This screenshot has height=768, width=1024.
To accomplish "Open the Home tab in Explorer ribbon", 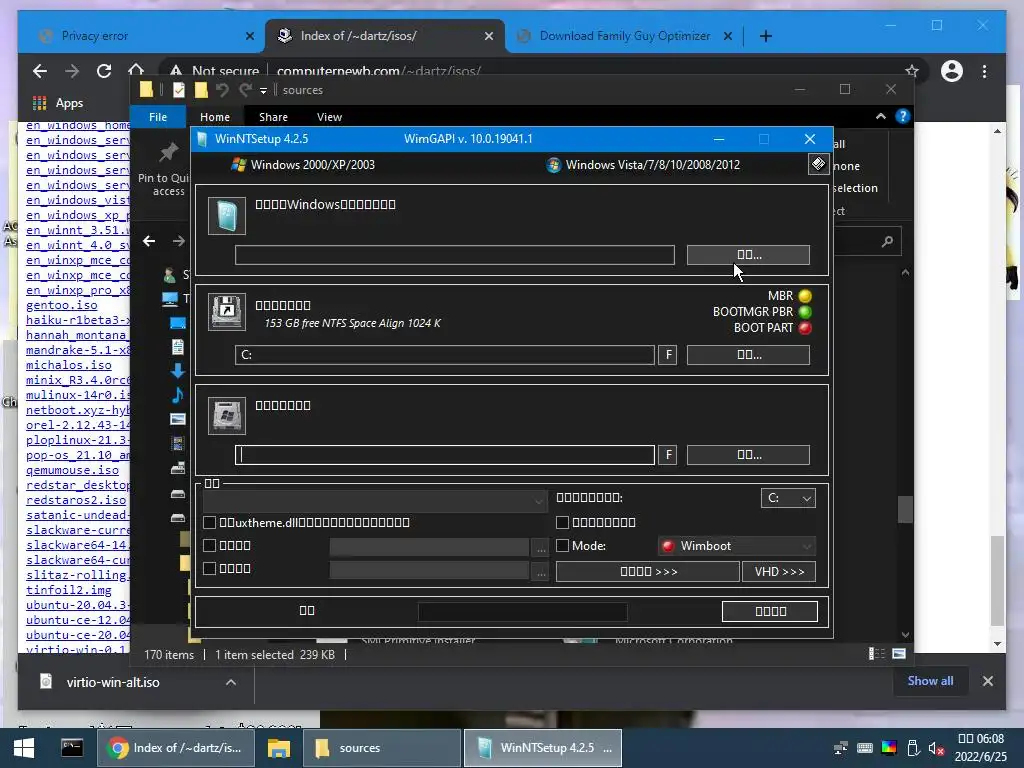I will (x=215, y=117).
